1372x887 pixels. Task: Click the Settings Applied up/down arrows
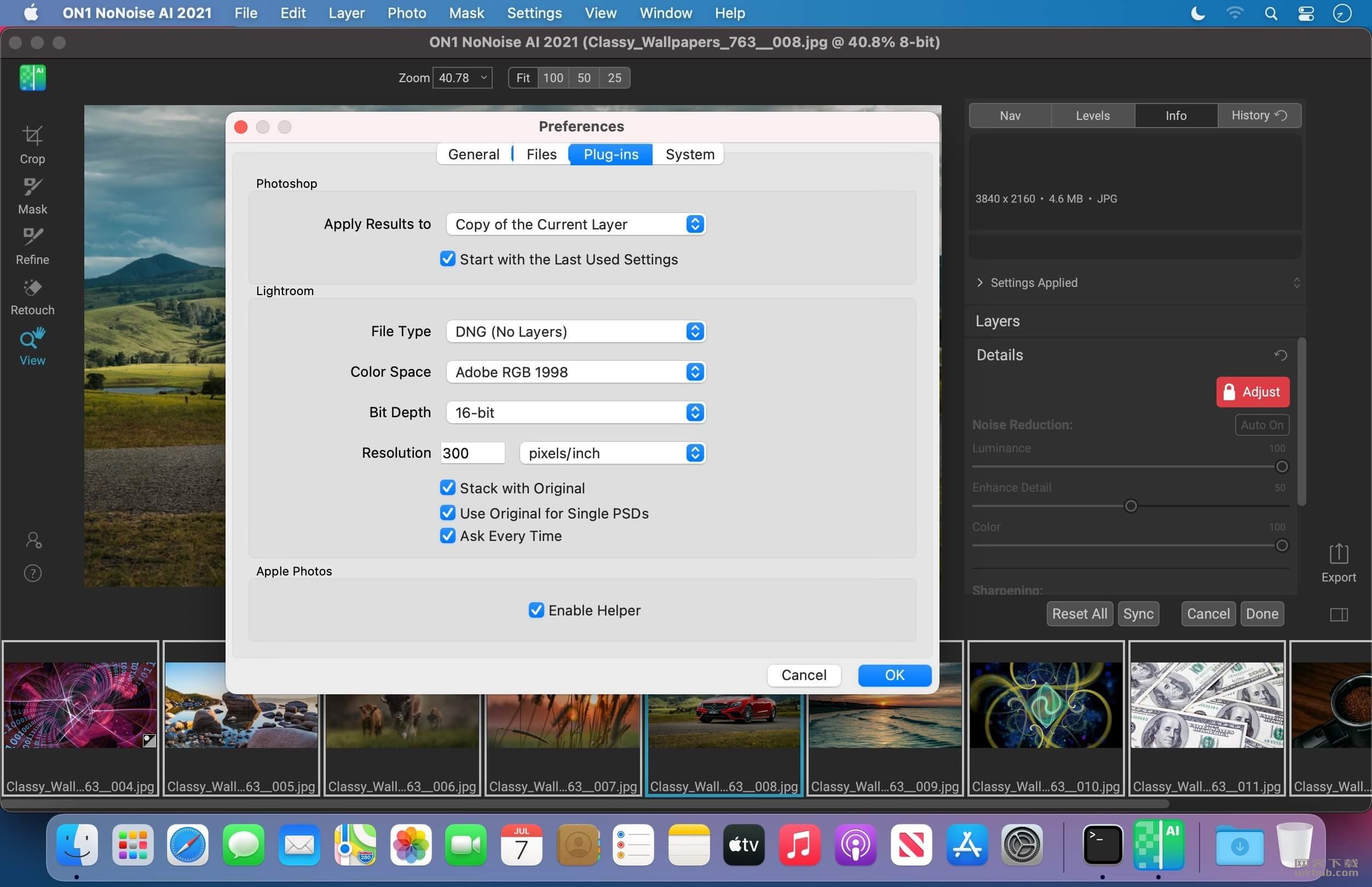(x=1296, y=282)
